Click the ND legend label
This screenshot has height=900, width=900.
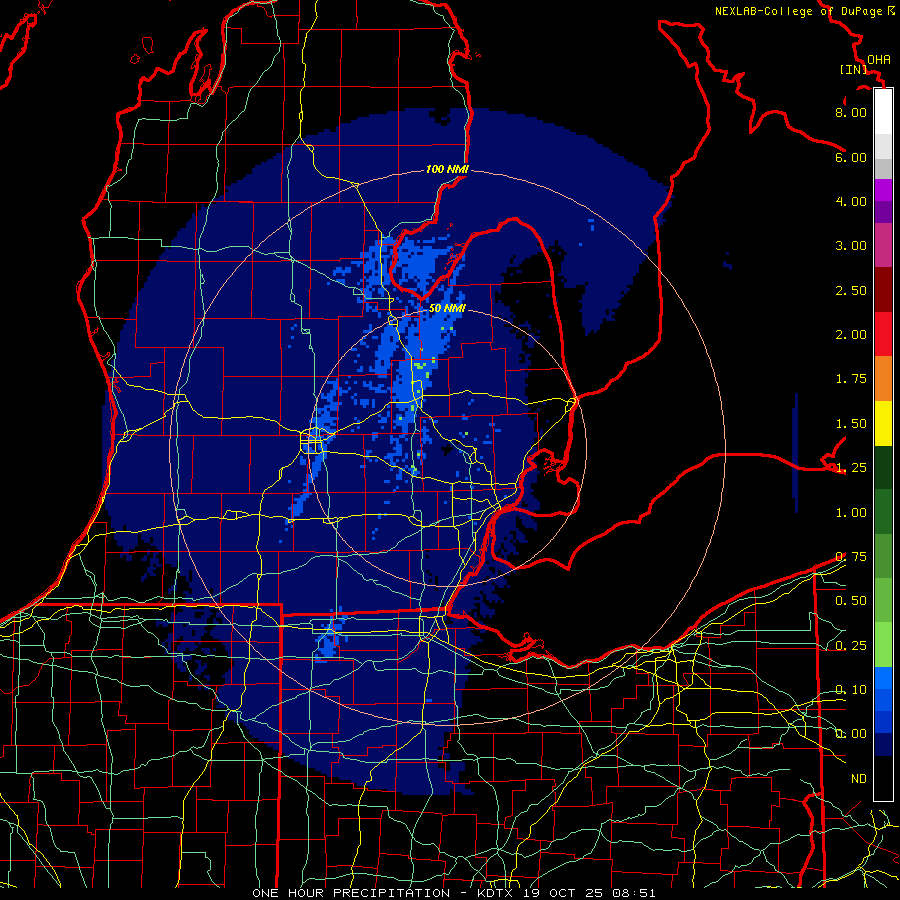coord(859,779)
